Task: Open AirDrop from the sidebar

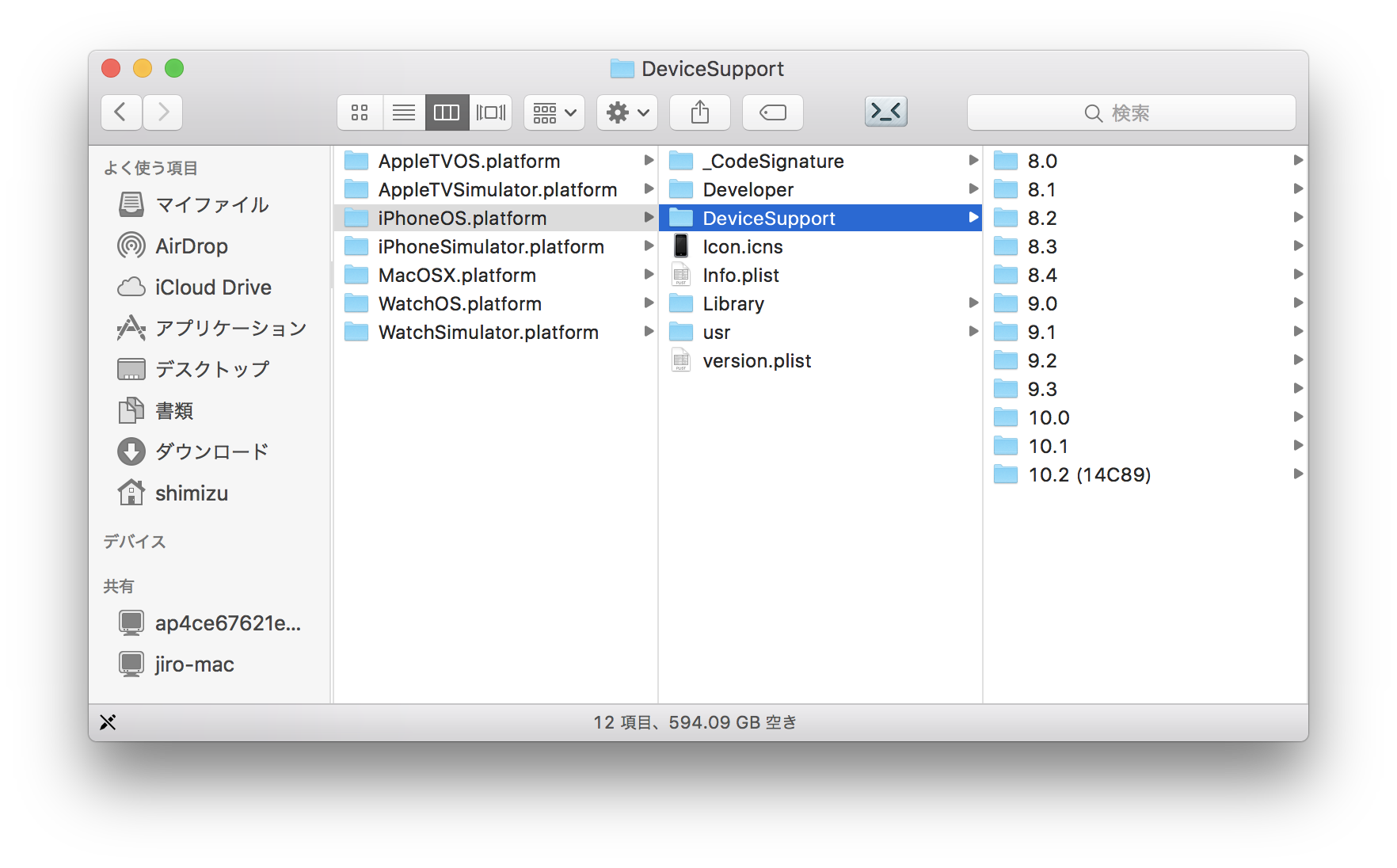Action: click(x=191, y=246)
